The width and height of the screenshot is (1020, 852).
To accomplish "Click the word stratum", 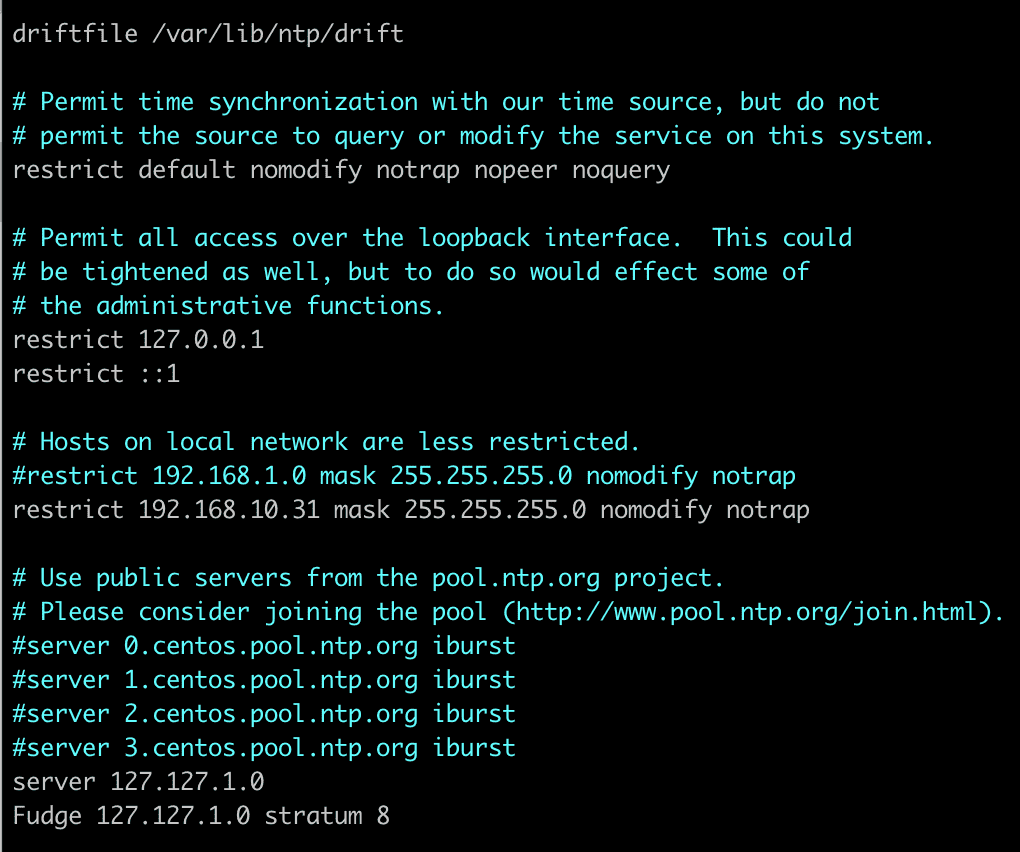I will tap(313, 816).
